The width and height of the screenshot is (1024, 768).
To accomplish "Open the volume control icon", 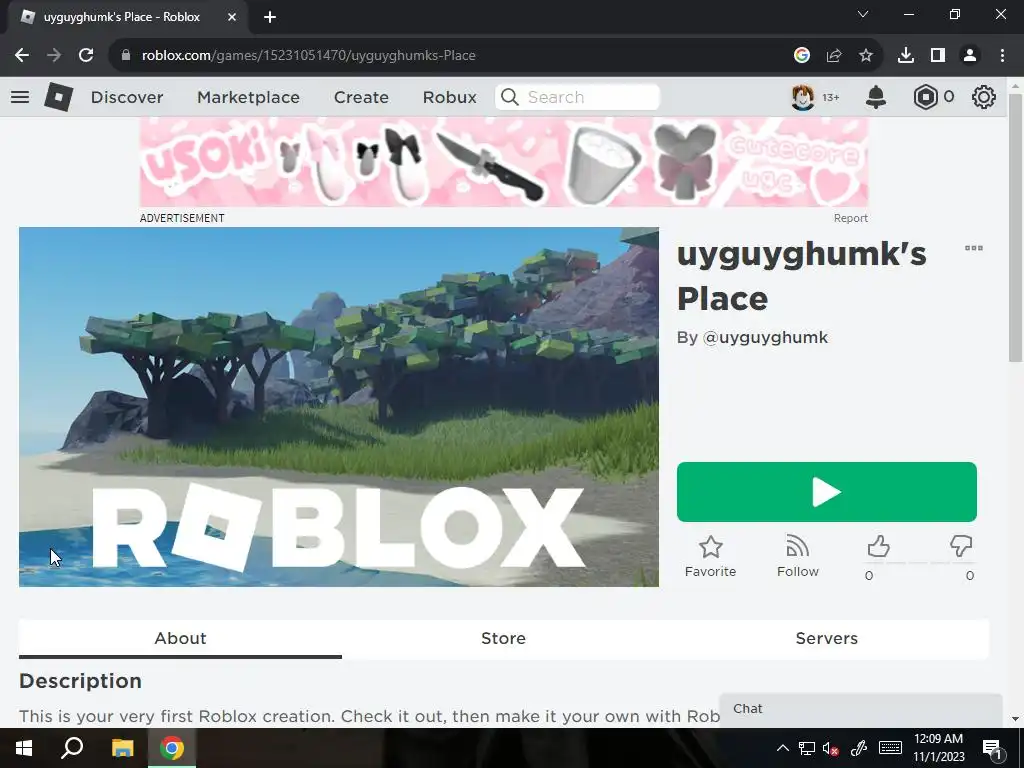I will click(x=831, y=748).
